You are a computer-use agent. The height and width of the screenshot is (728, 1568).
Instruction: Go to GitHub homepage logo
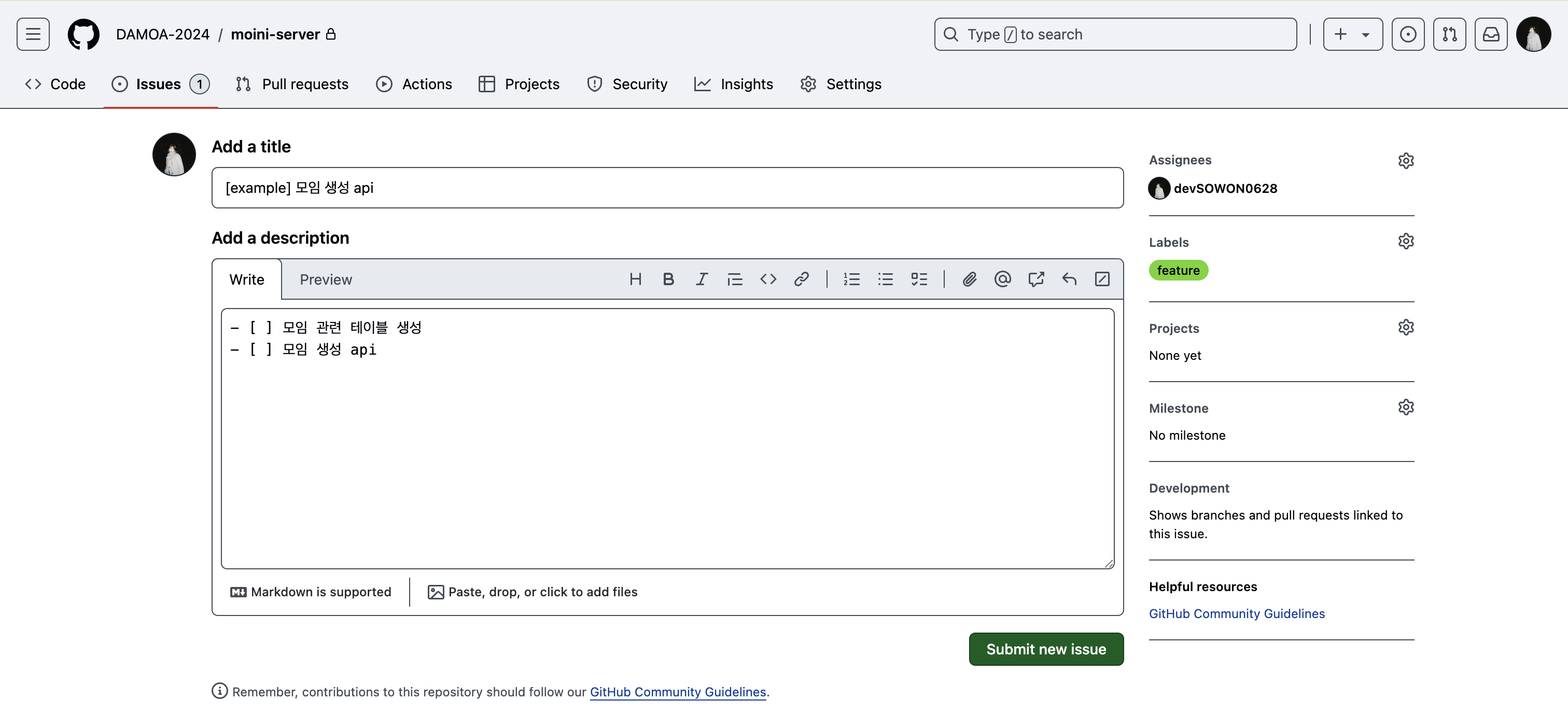(x=83, y=34)
